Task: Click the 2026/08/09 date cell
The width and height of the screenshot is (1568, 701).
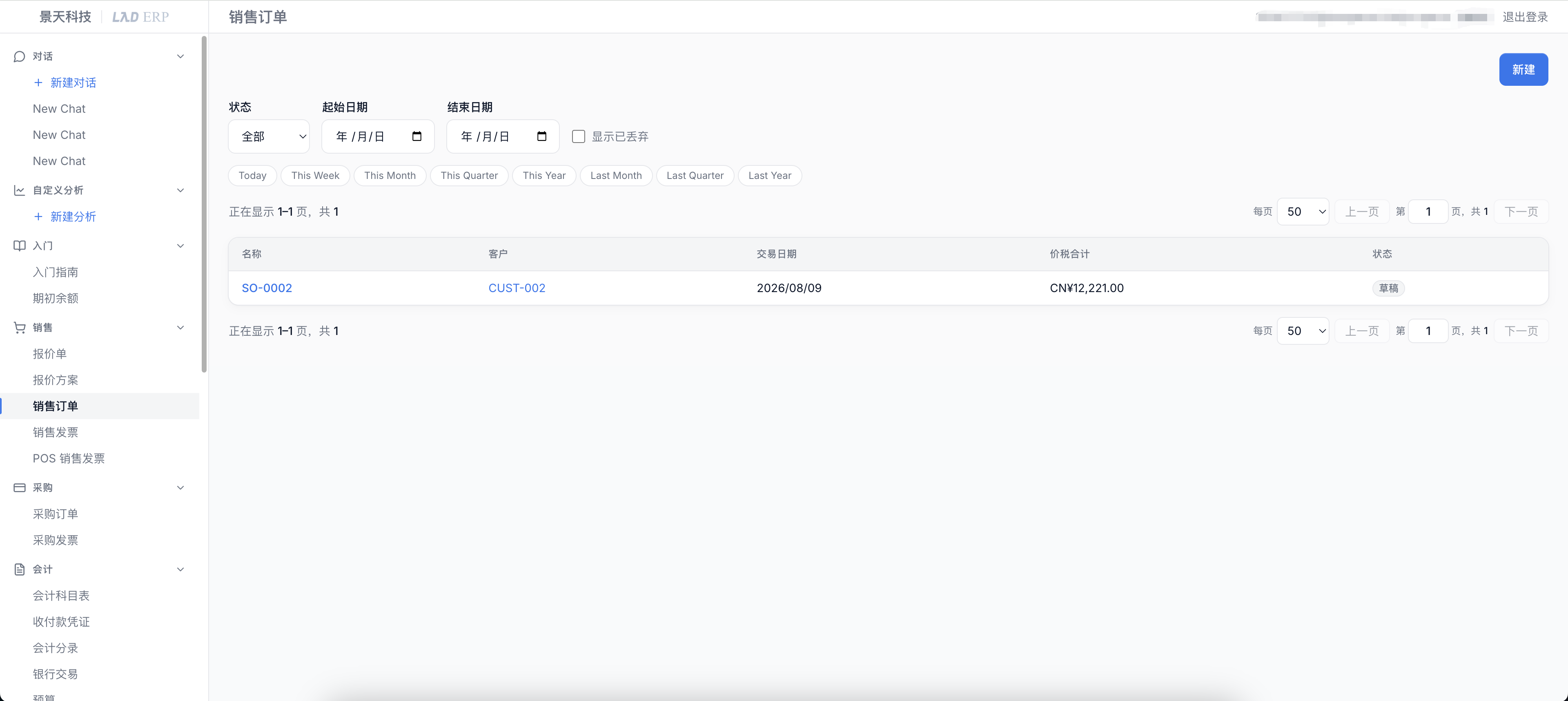Action: [789, 288]
